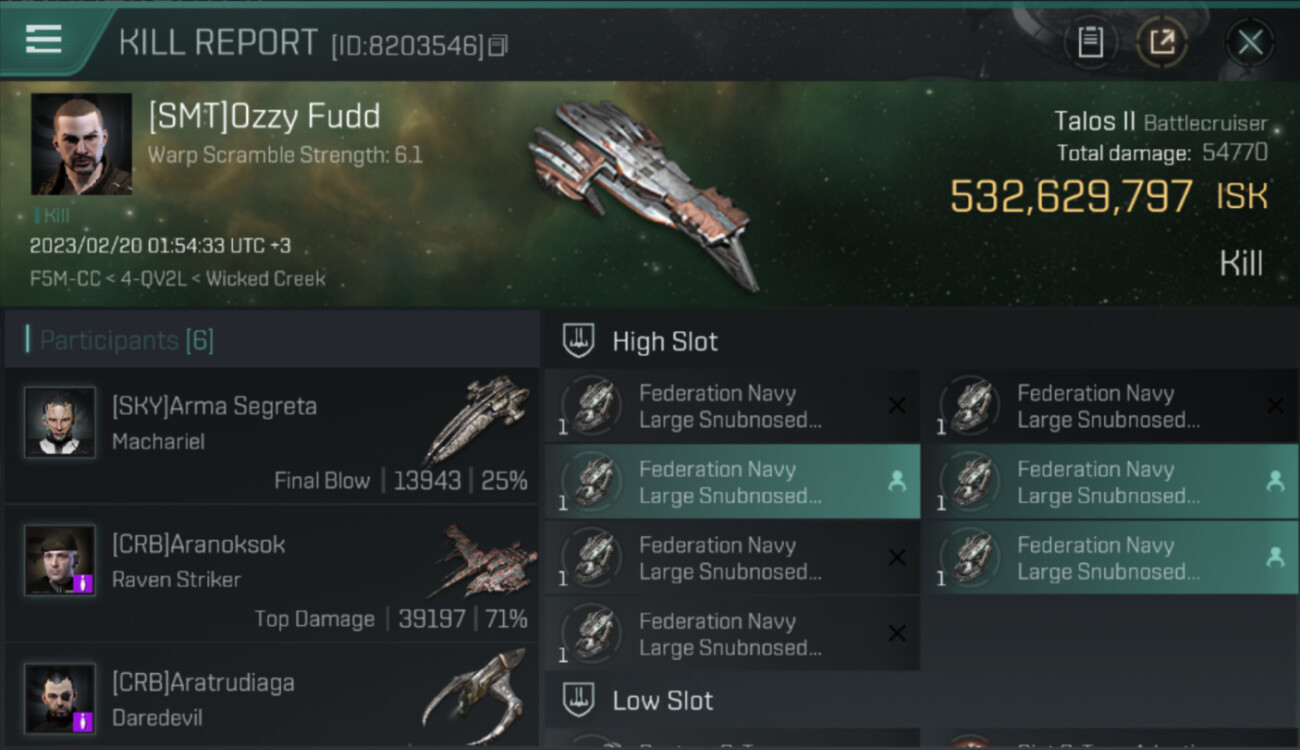Close the kill report window
Screen dimensions: 1300x750
[1250, 42]
